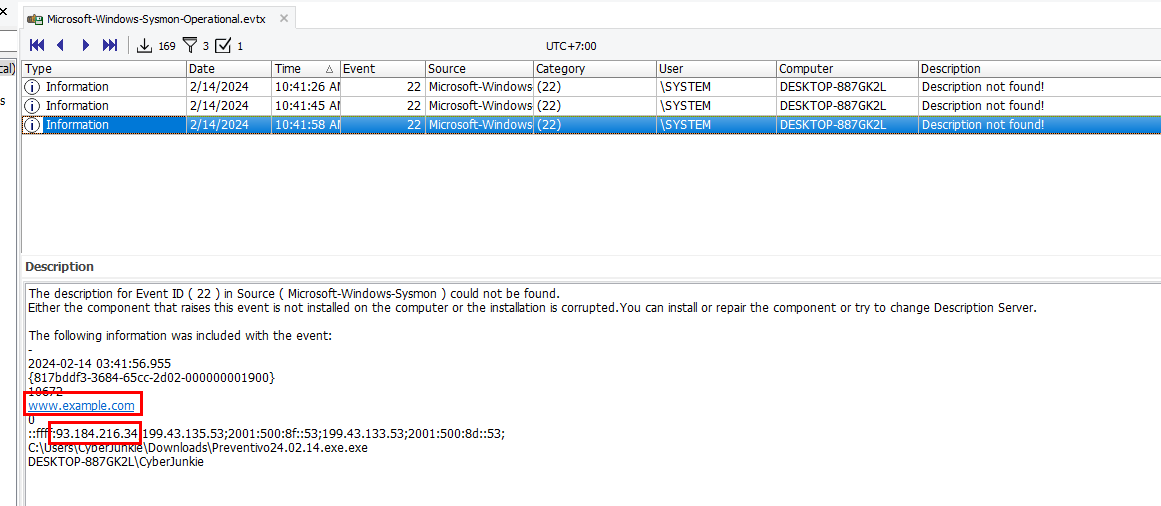Toggle sort order on Time column
The height and width of the screenshot is (506, 1161).
pos(306,68)
